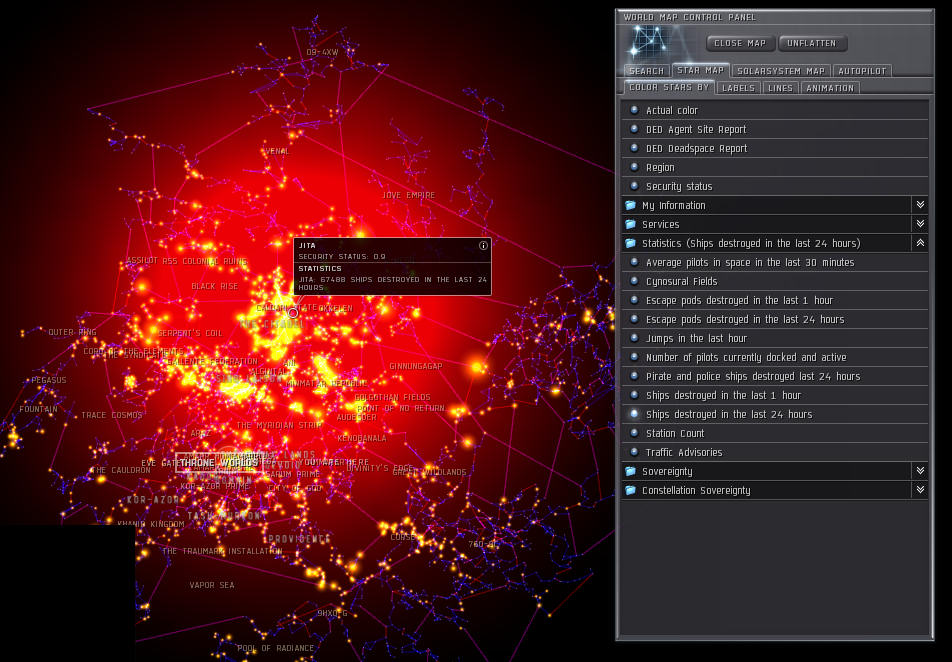Switch to the Solarsystem Map tab
The image size is (952, 662).
[x=780, y=71]
